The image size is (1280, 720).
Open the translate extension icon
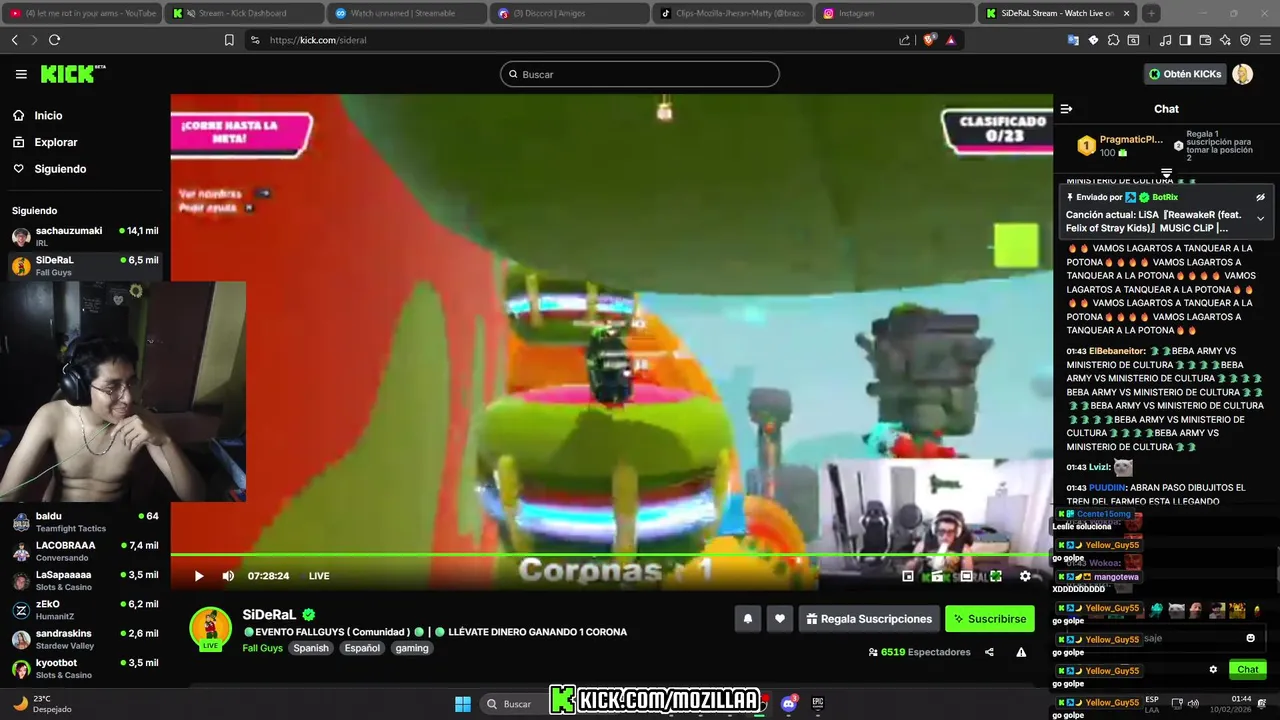[x=1073, y=40]
